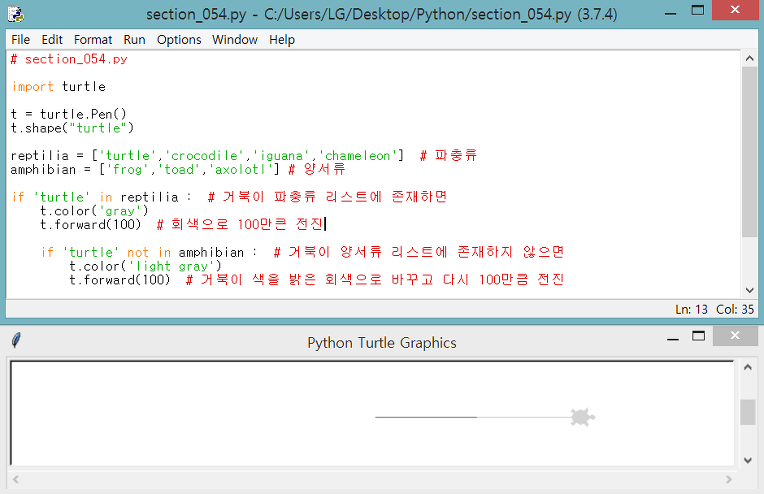Click the 'import turtle' line

[x=58, y=87]
